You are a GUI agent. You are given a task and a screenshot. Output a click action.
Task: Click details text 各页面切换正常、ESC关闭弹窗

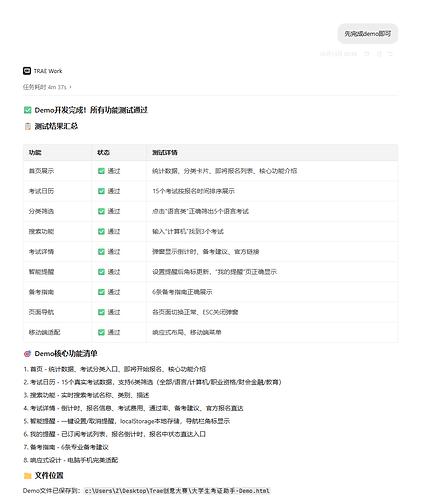(x=195, y=312)
